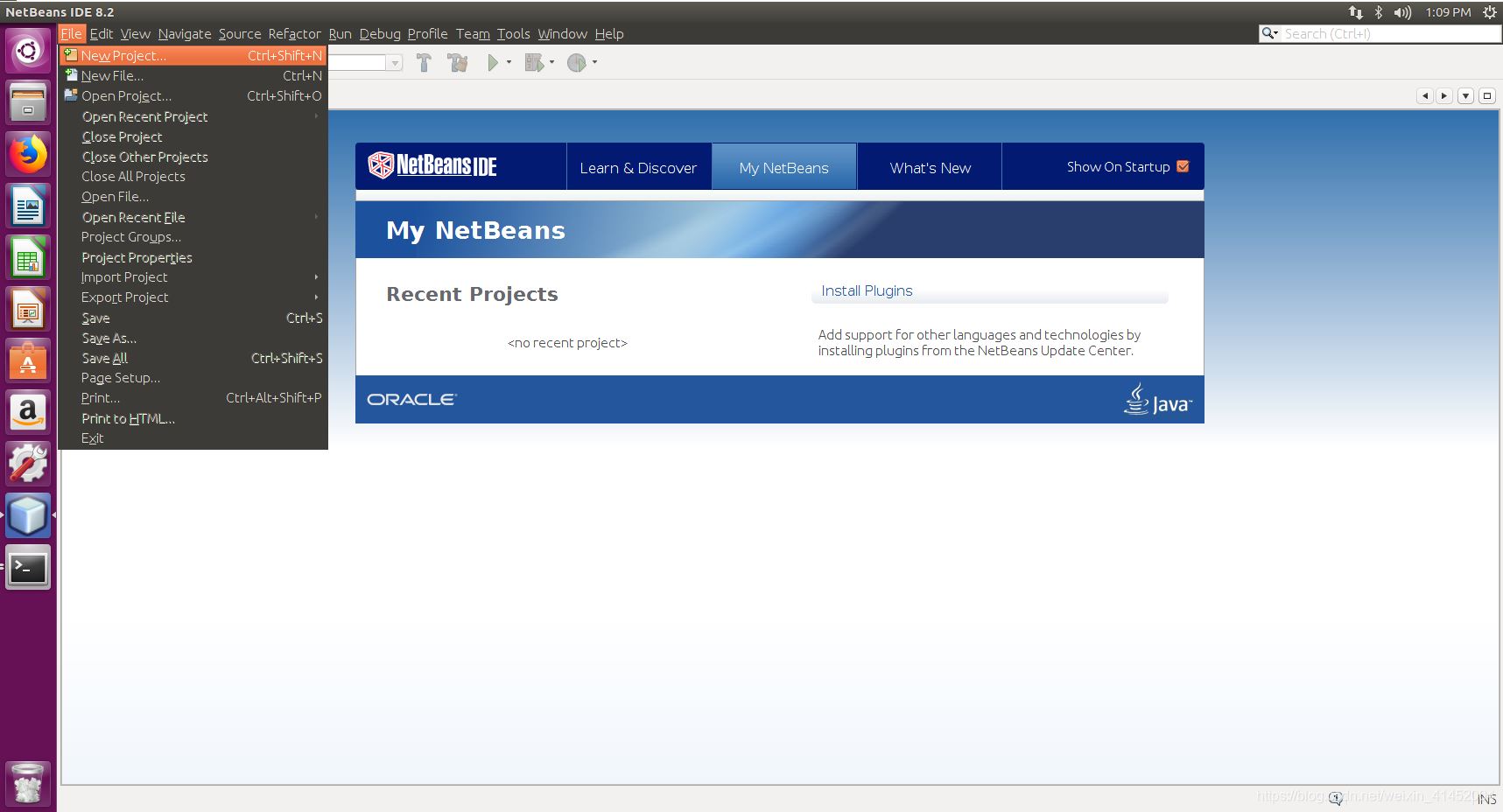Choose Open Project in the File menu
Image resolution: width=1503 pixels, height=812 pixels.
pos(193,96)
